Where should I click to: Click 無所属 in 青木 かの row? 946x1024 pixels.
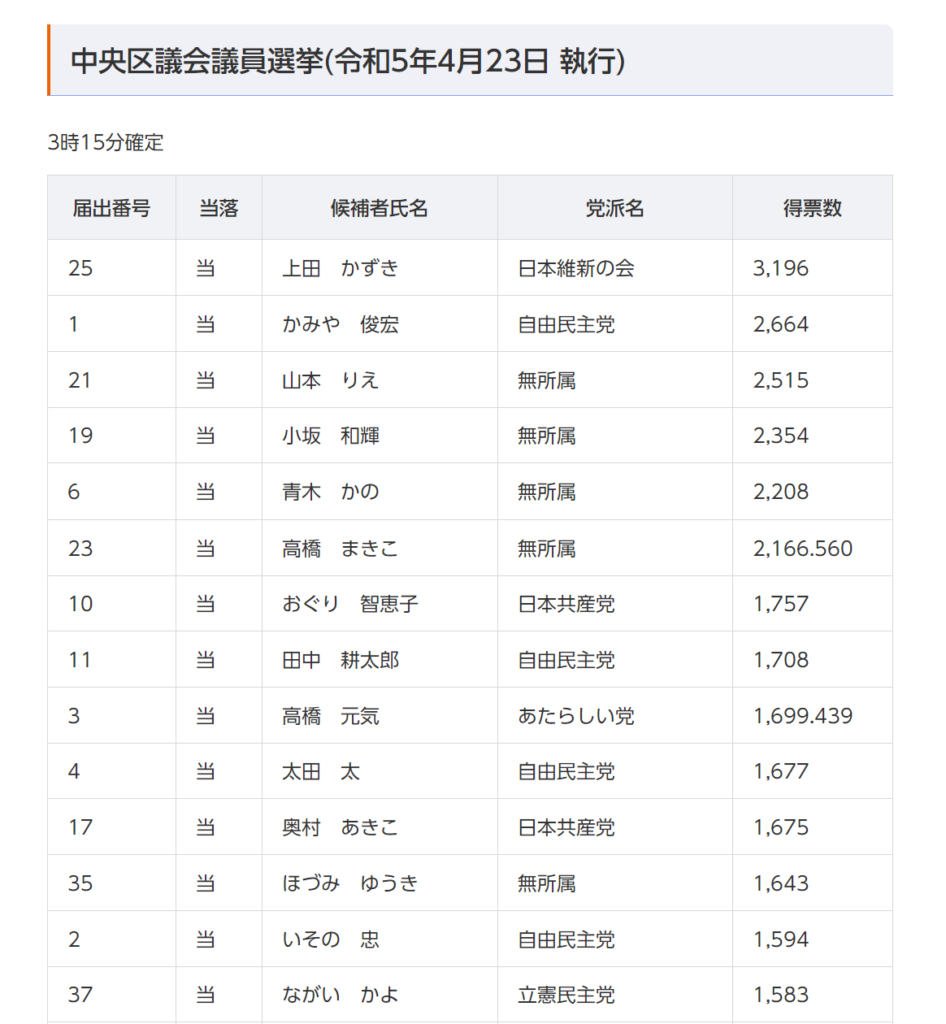click(x=546, y=492)
